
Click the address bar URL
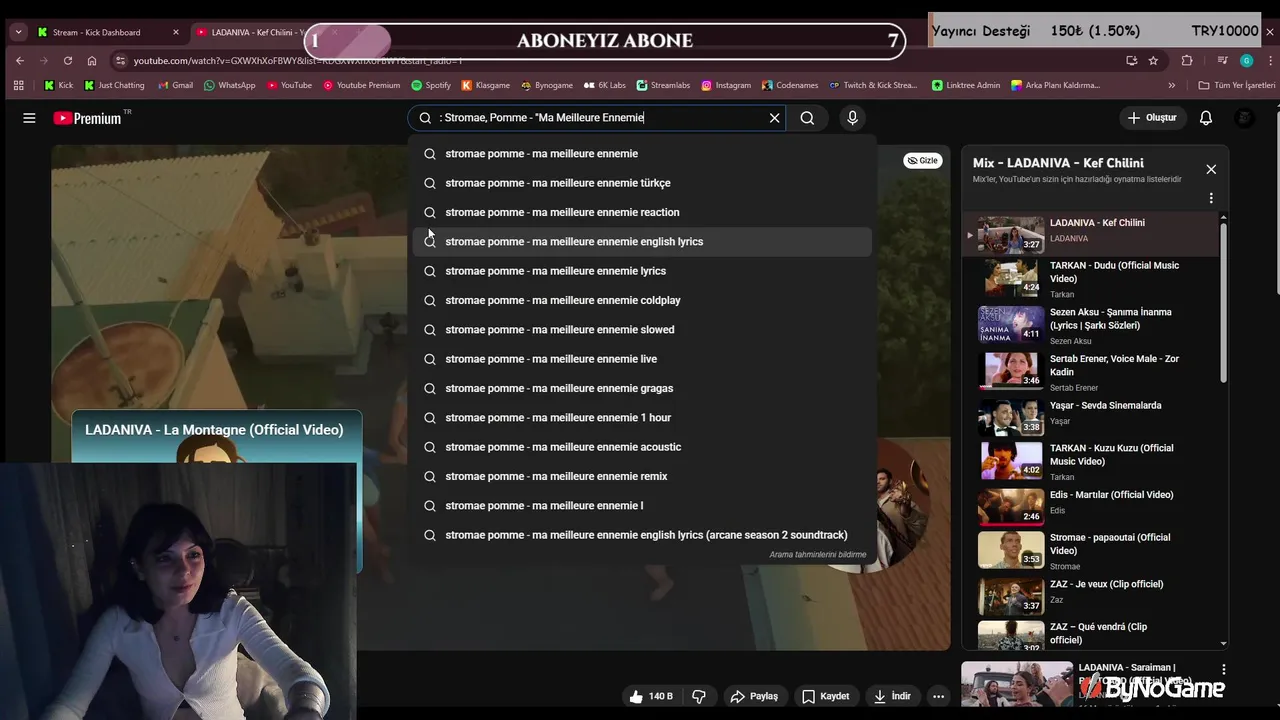pyautogui.click(x=298, y=60)
